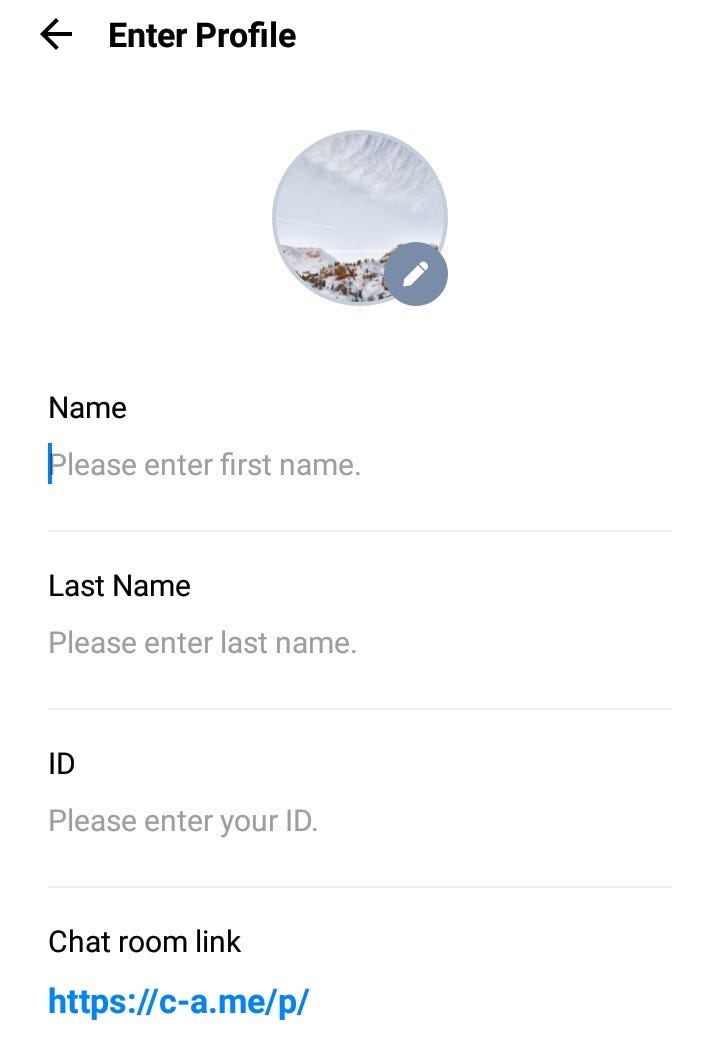This screenshot has width=720, height=1048.
Task: Open the https://c-a.me/p/ chat room link
Action: (x=178, y=1002)
